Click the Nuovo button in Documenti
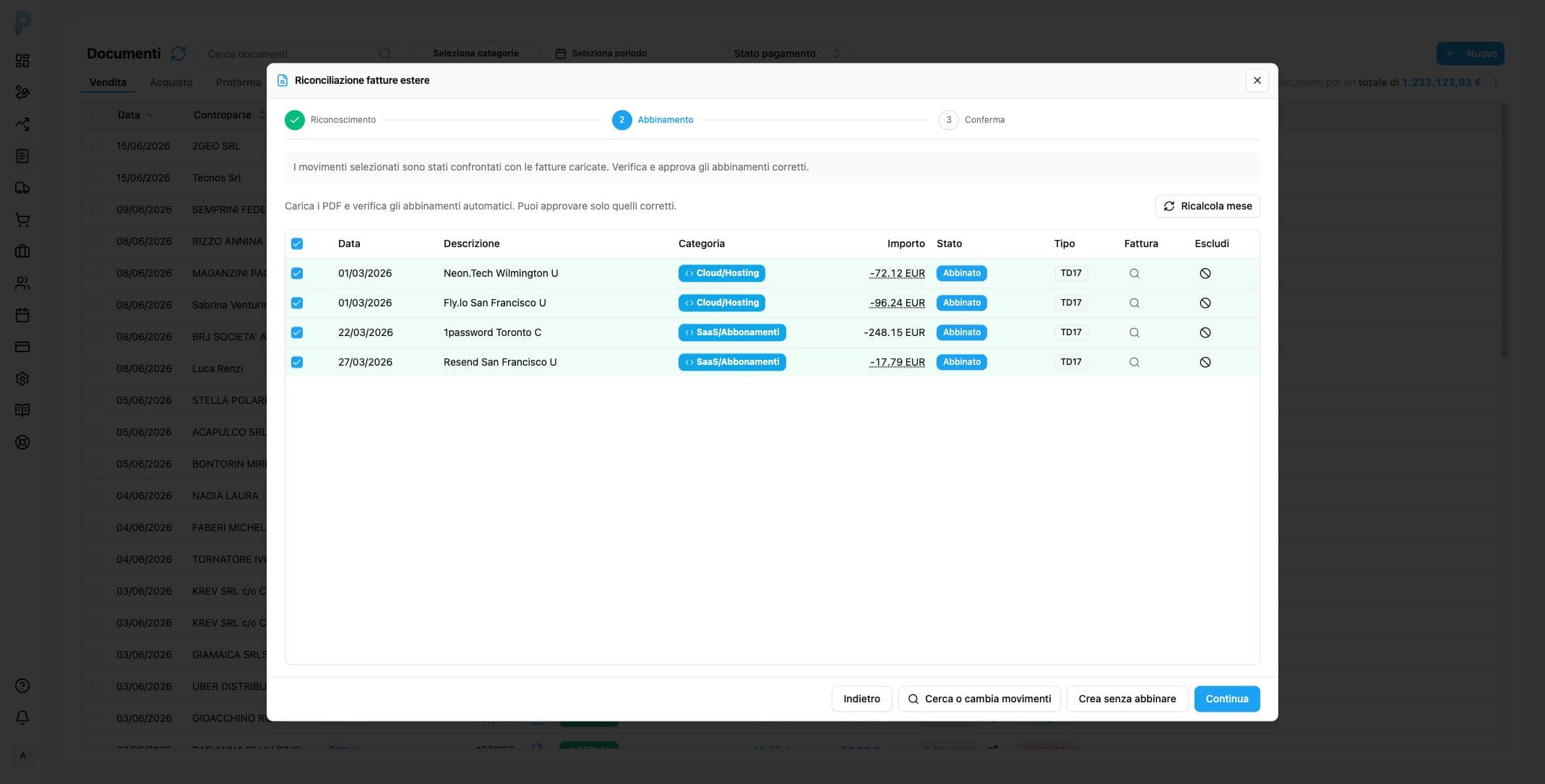Screen dimensions: 1545x784 [1471, 53]
